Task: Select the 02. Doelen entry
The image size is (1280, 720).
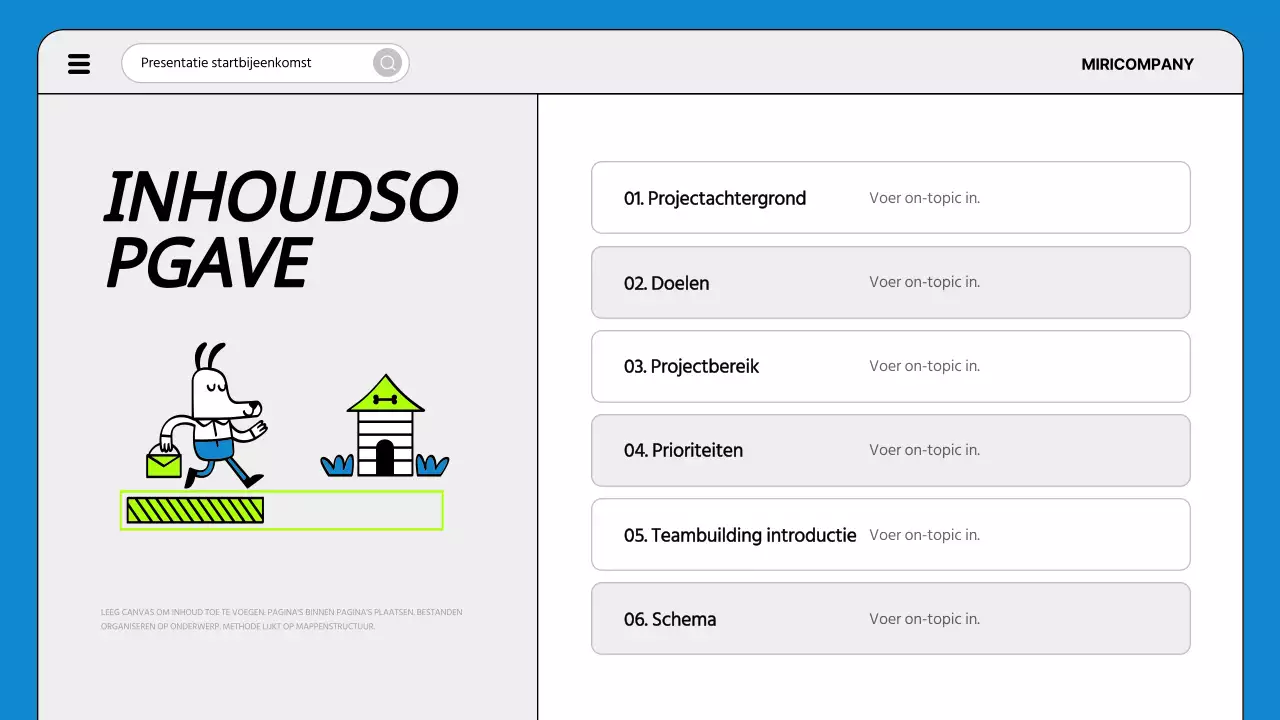Action: click(667, 283)
